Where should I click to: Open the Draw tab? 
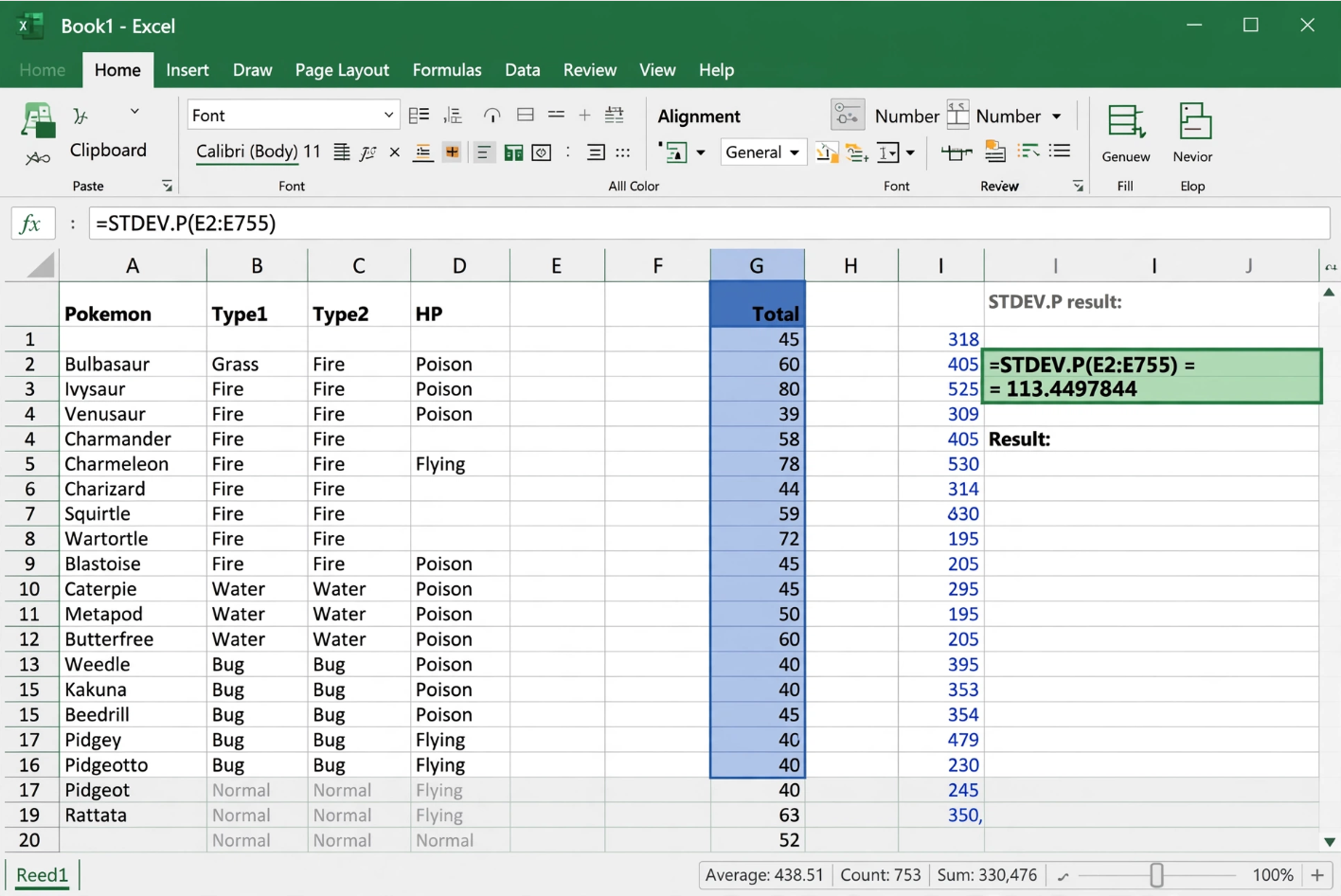click(x=253, y=70)
